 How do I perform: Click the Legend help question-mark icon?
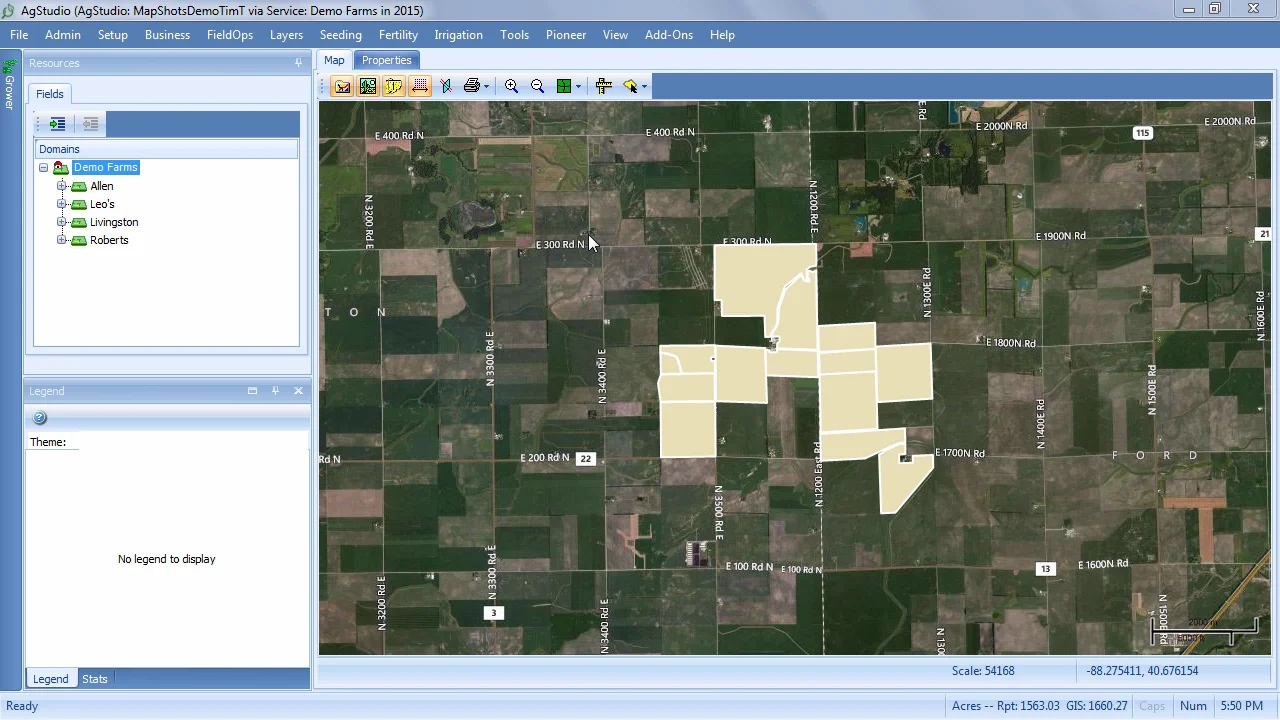point(40,418)
